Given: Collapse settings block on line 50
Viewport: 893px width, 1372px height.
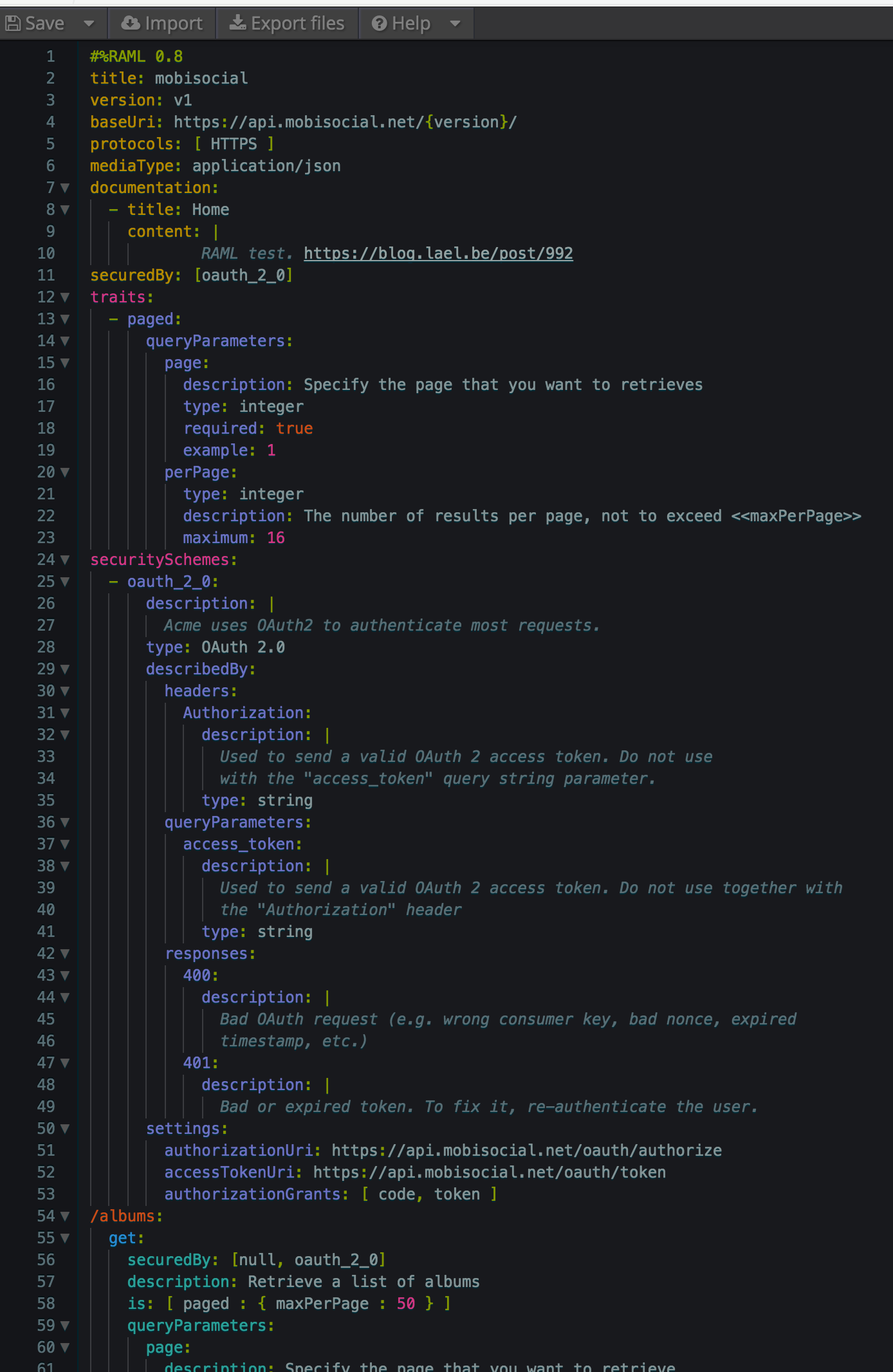Looking at the screenshot, I should 64,1129.
